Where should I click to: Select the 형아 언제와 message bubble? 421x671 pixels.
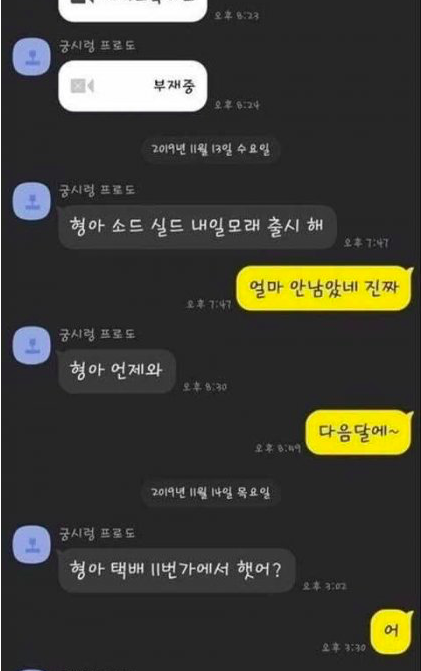coord(117,371)
